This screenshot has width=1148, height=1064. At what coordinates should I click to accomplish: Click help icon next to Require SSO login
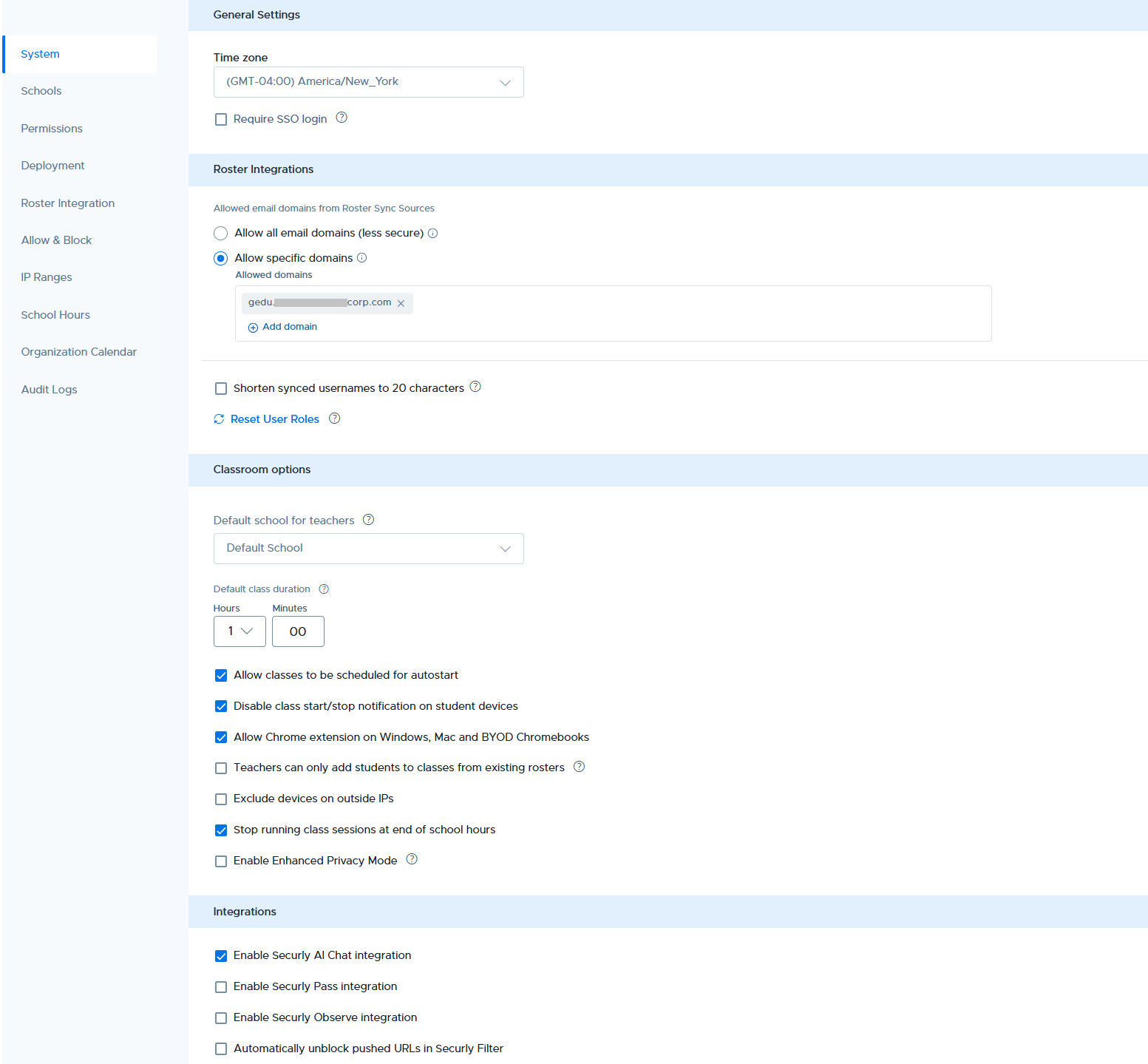[342, 118]
